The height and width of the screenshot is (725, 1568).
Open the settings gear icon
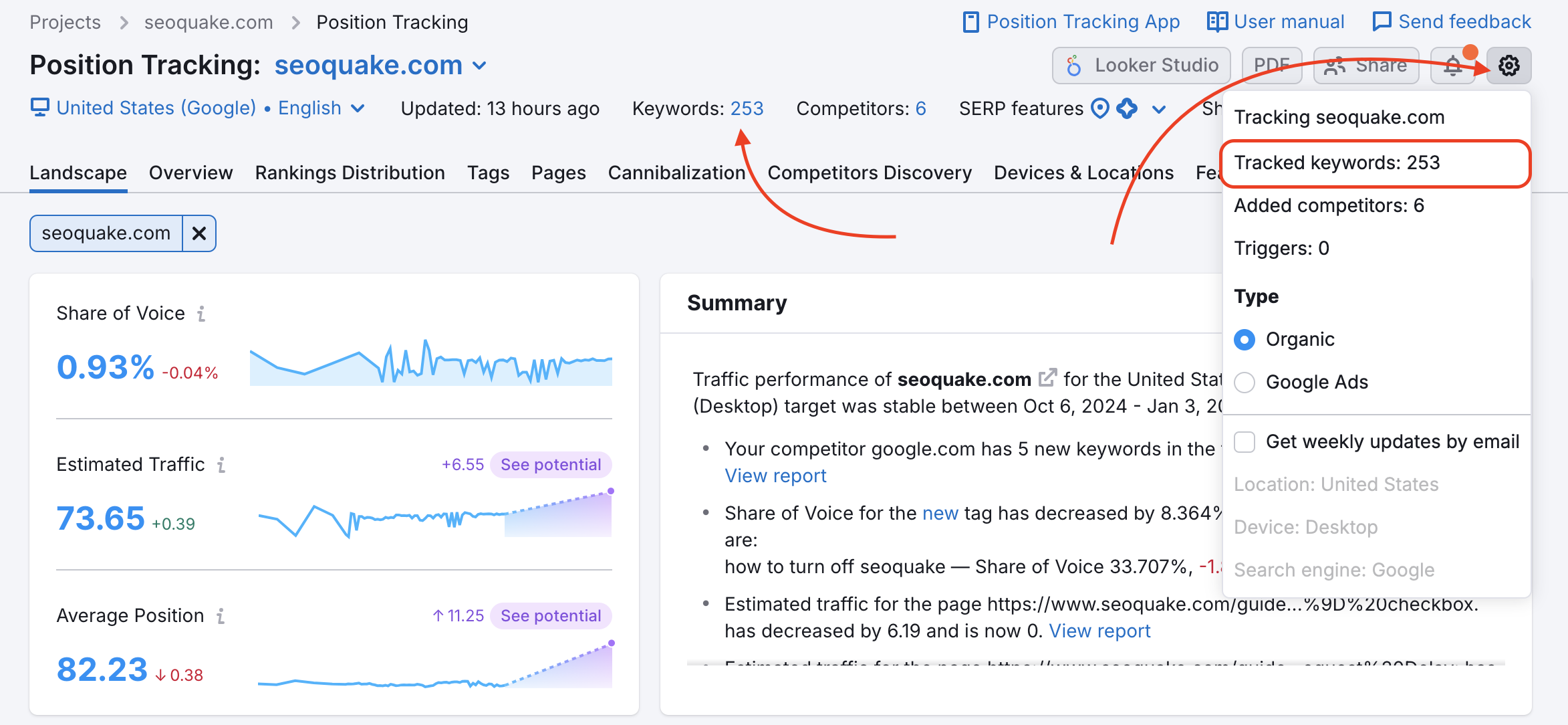click(x=1509, y=66)
